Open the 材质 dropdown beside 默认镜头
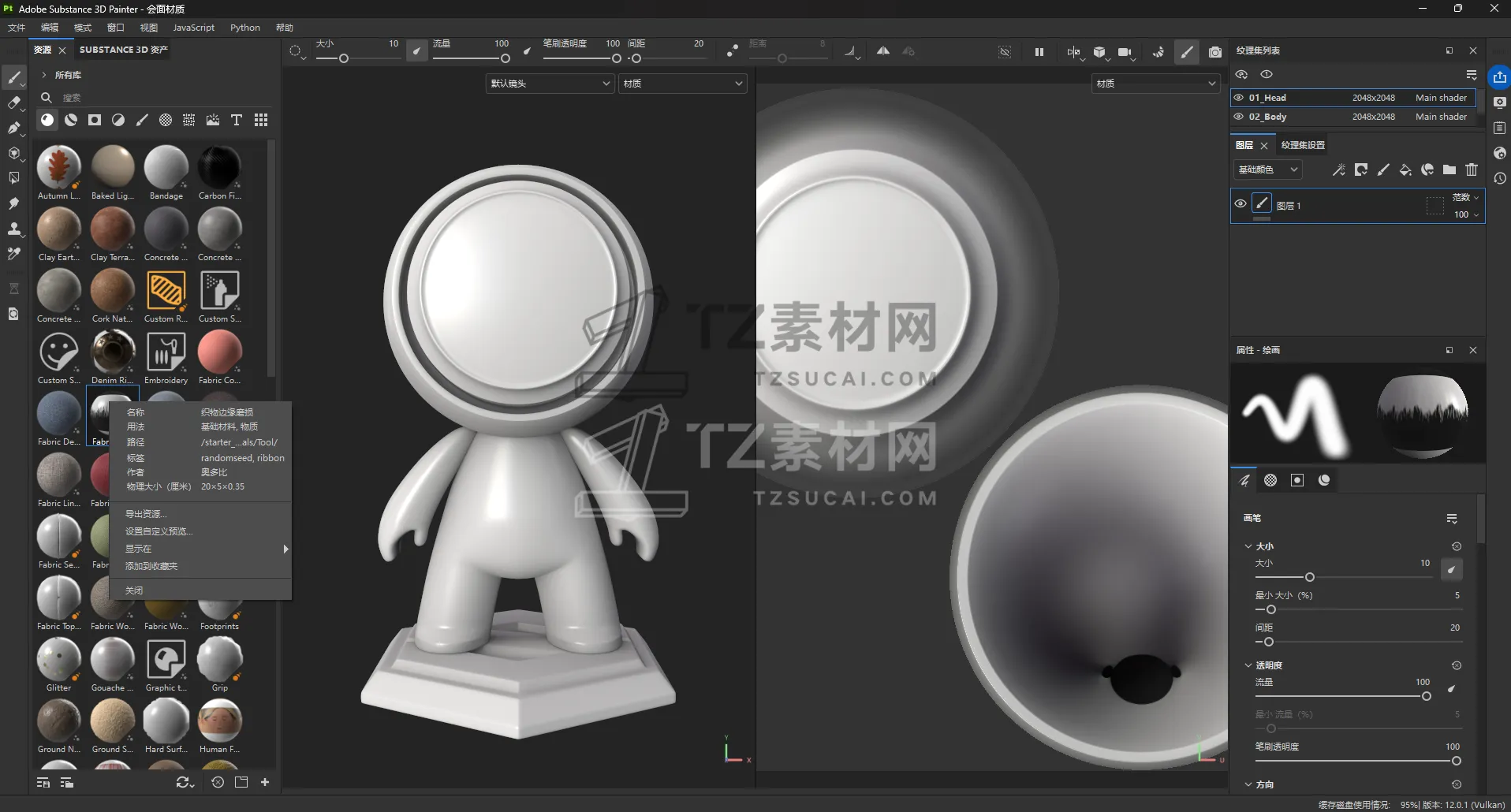Image resolution: width=1511 pixels, height=812 pixels. [x=682, y=84]
